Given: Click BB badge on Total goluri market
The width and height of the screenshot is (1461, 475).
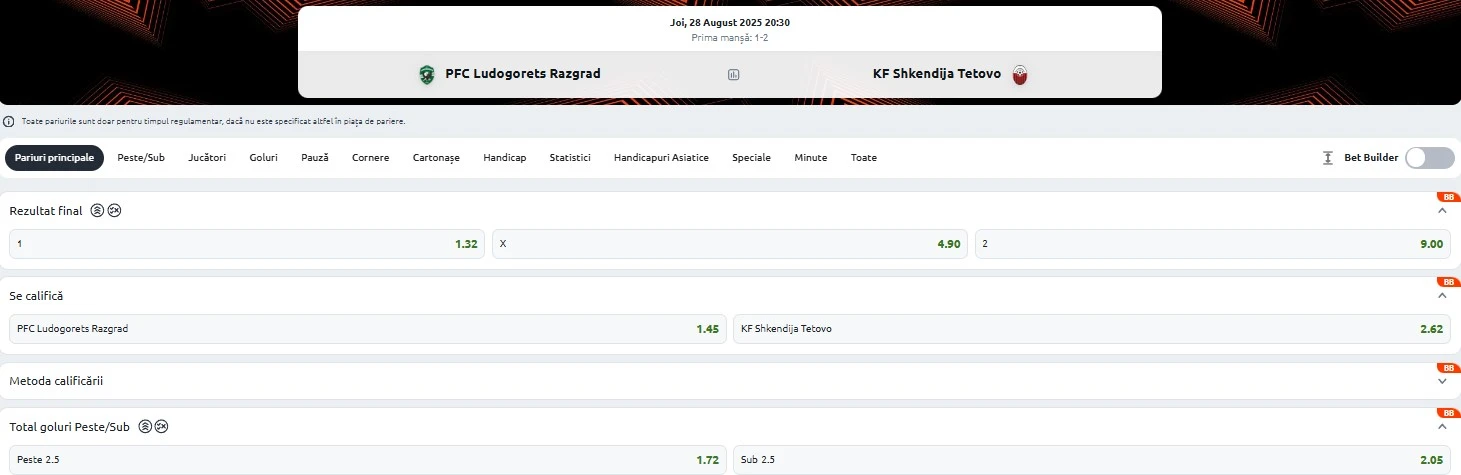Looking at the screenshot, I should tap(1447, 412).
